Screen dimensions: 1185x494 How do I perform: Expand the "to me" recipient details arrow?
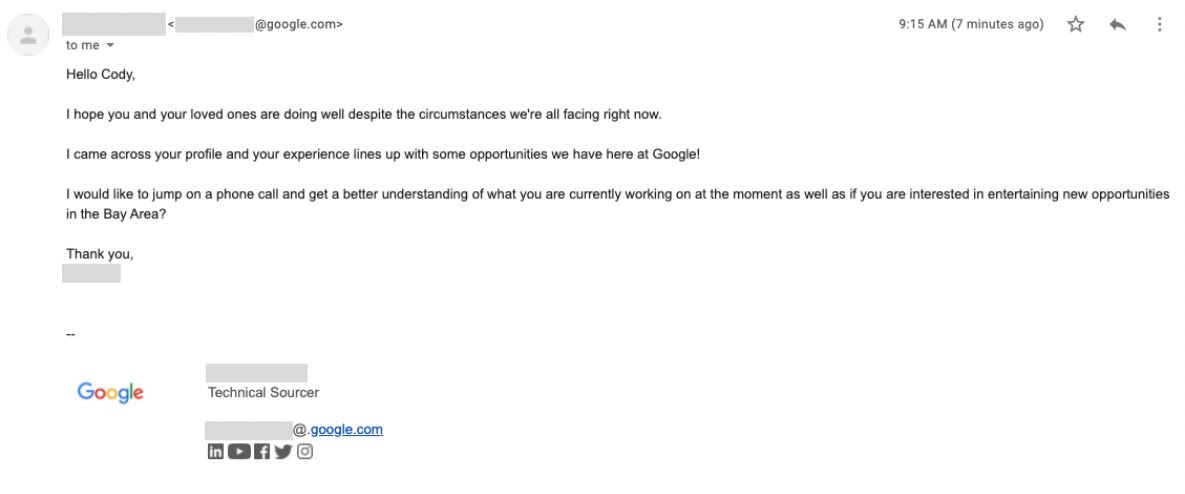tap(110, 45)
